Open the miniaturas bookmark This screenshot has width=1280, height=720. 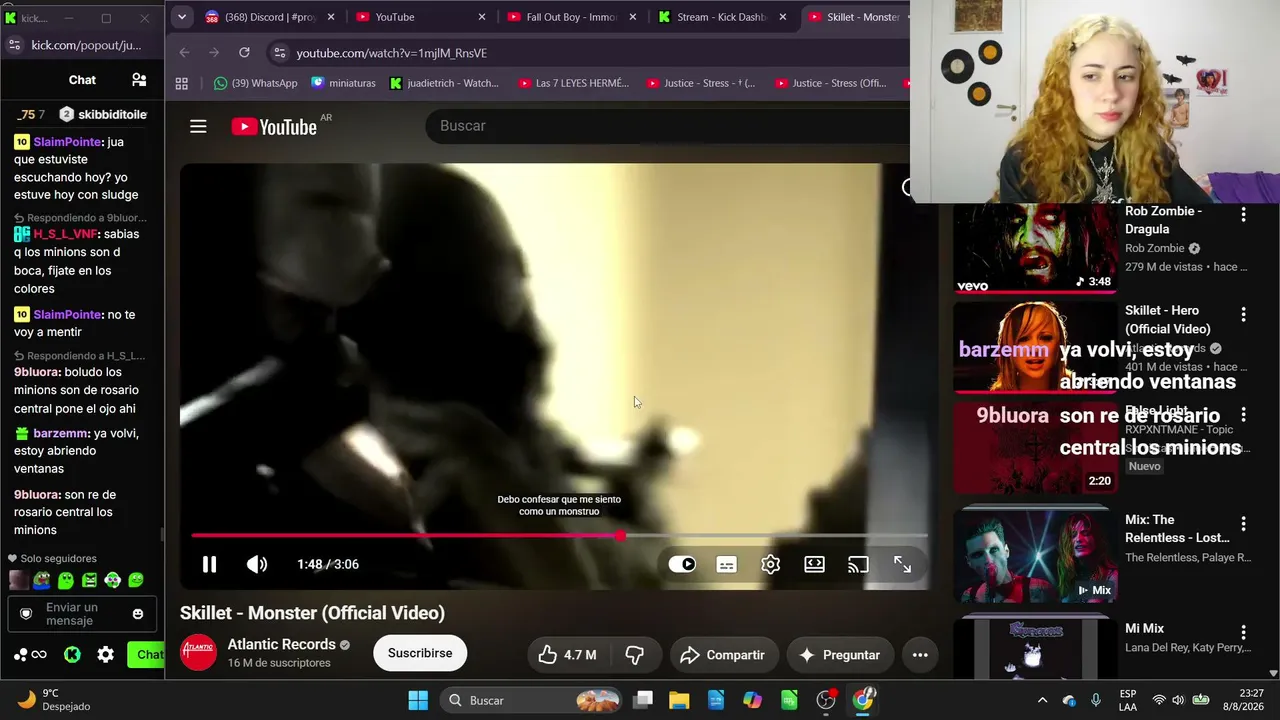pyautogui.click(x=343, y=83)
